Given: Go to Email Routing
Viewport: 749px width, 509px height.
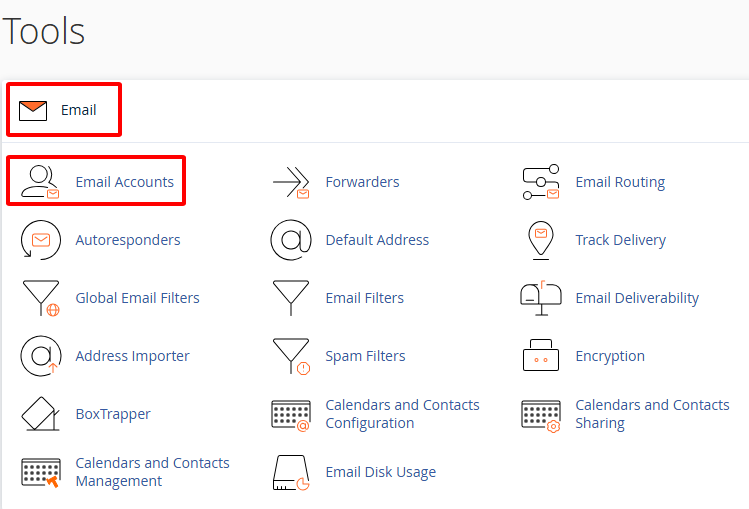Looking at the screenshot, I should click(x=620, y=182).
